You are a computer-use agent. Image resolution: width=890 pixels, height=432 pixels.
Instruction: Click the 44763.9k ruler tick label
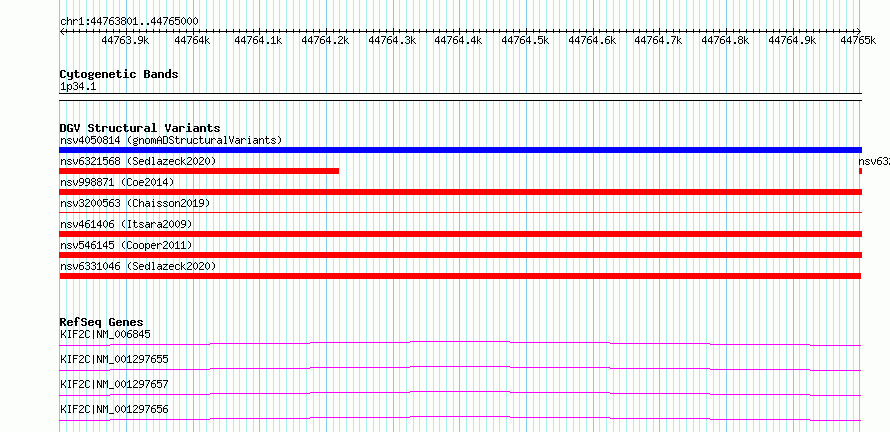[x=125, y=40]
